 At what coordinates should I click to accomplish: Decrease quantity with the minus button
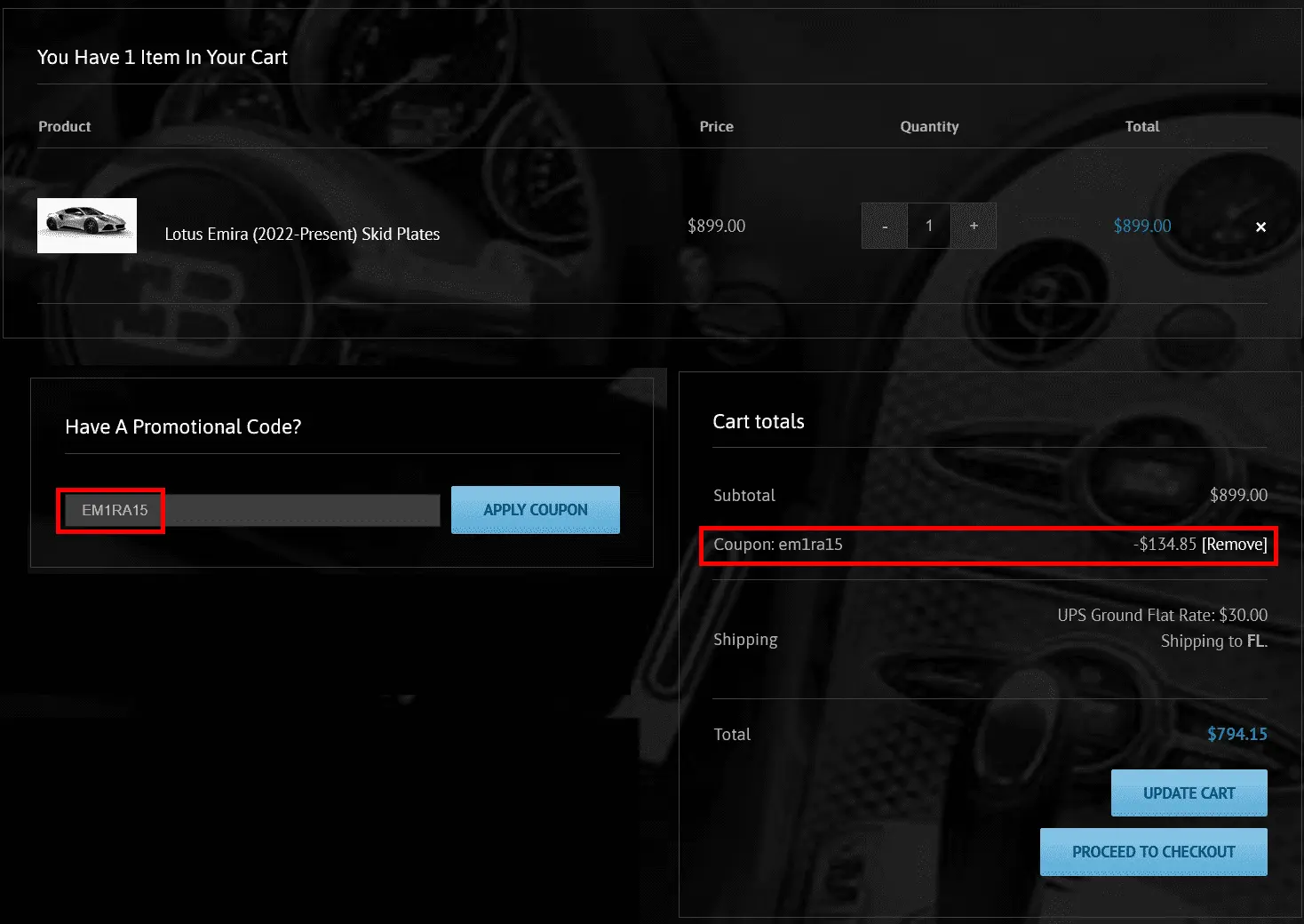click(884, 226)
